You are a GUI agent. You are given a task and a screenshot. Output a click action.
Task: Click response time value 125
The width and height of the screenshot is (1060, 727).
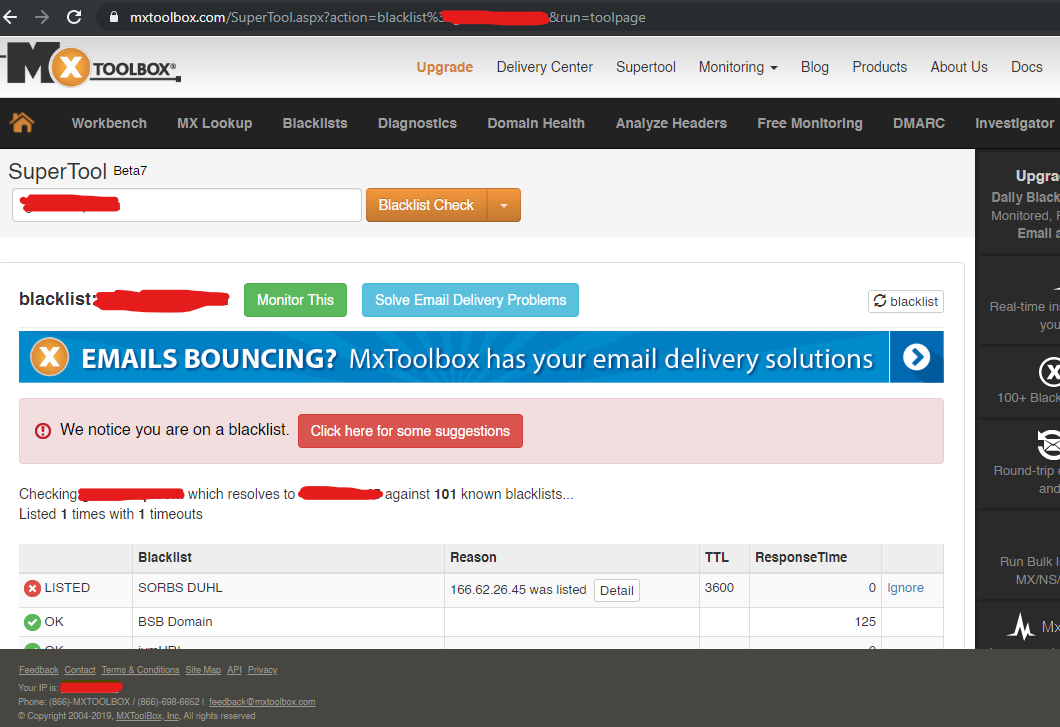[865, 622]
